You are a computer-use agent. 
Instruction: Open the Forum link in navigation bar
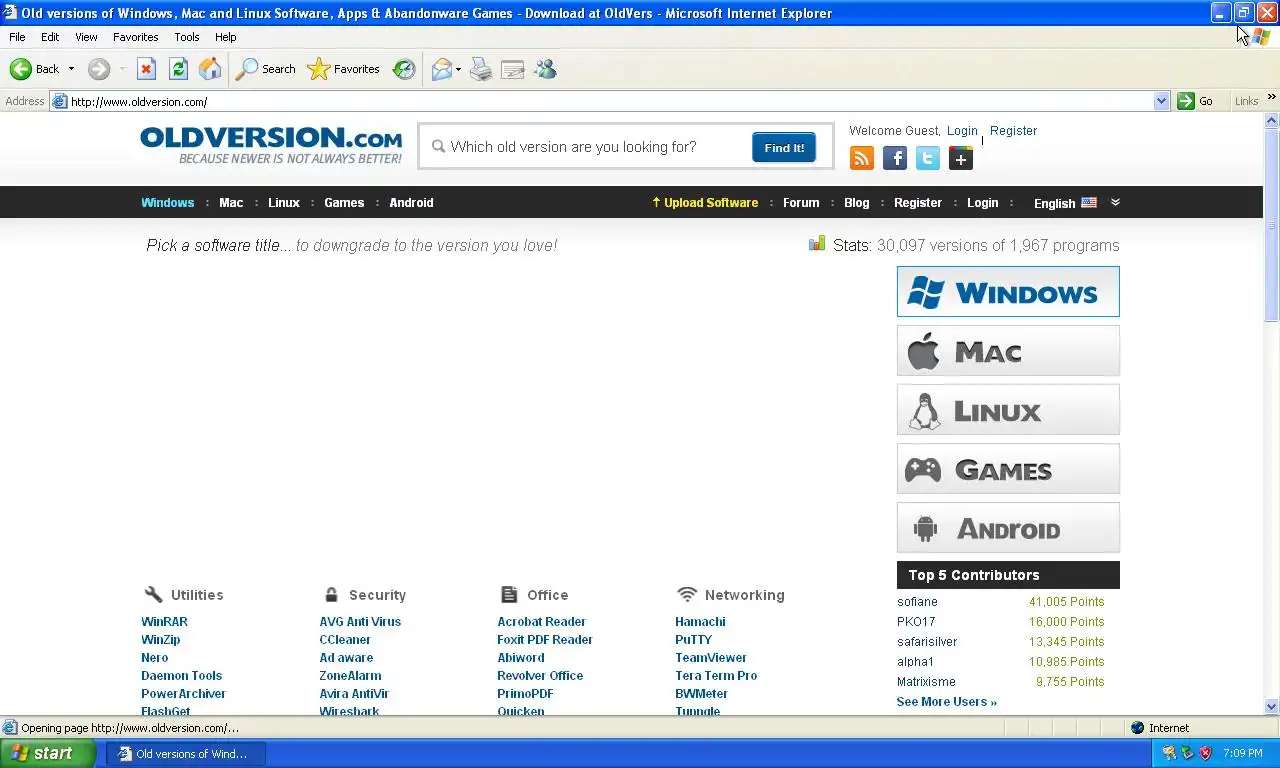[801, 202]
